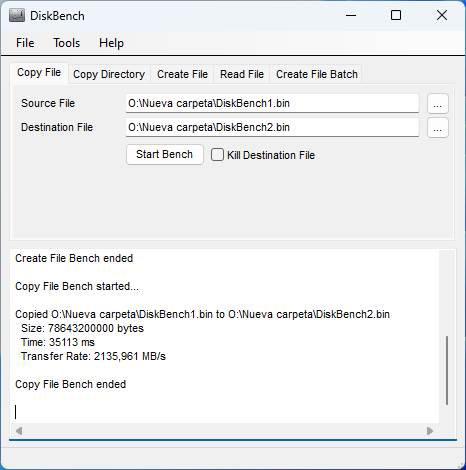Switch to the Copy Directory tab
The height and width of the screenshot is (470, 466).
point(109,74)
